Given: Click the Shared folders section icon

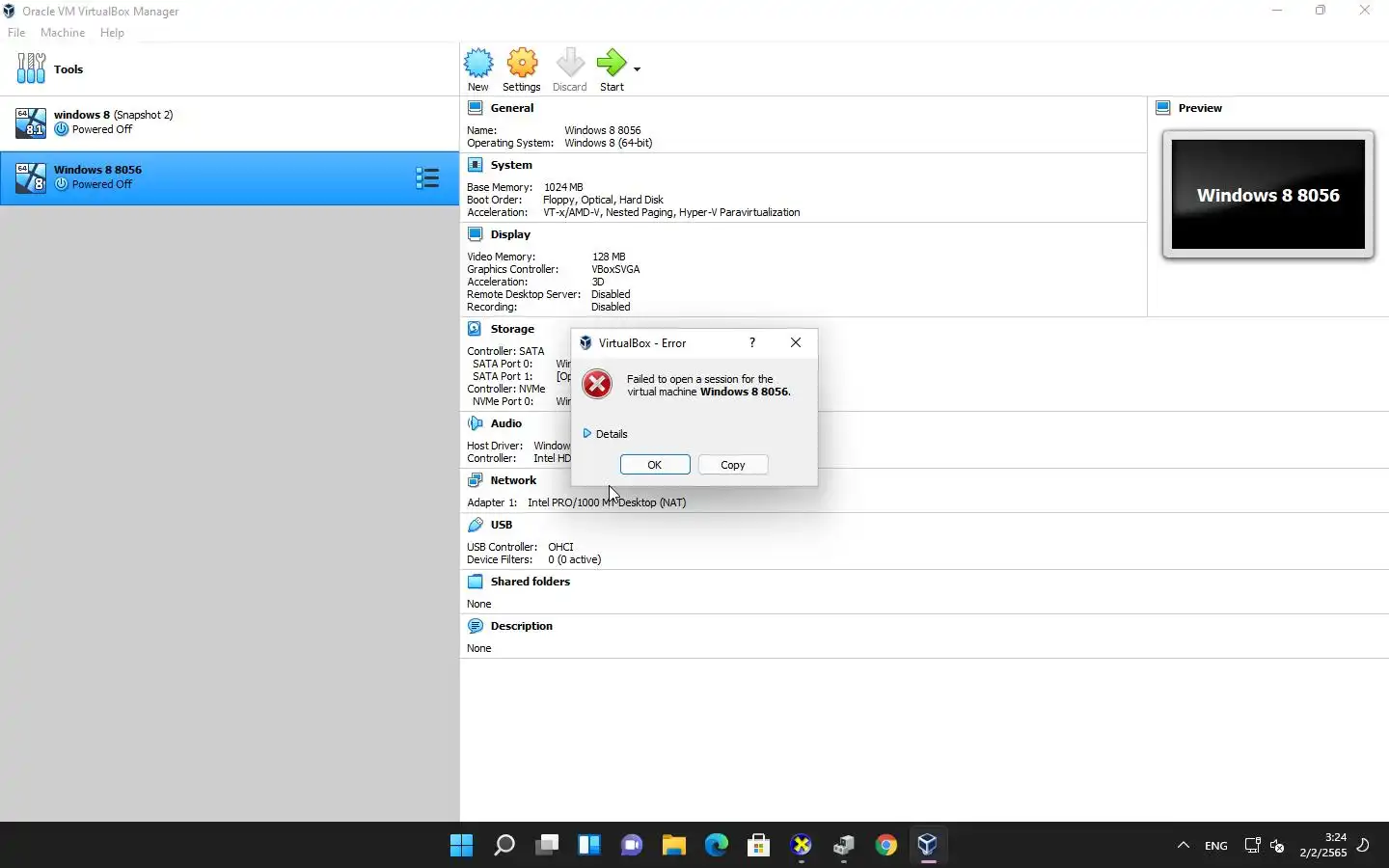Looking at the screenshot, I should 476,582.
